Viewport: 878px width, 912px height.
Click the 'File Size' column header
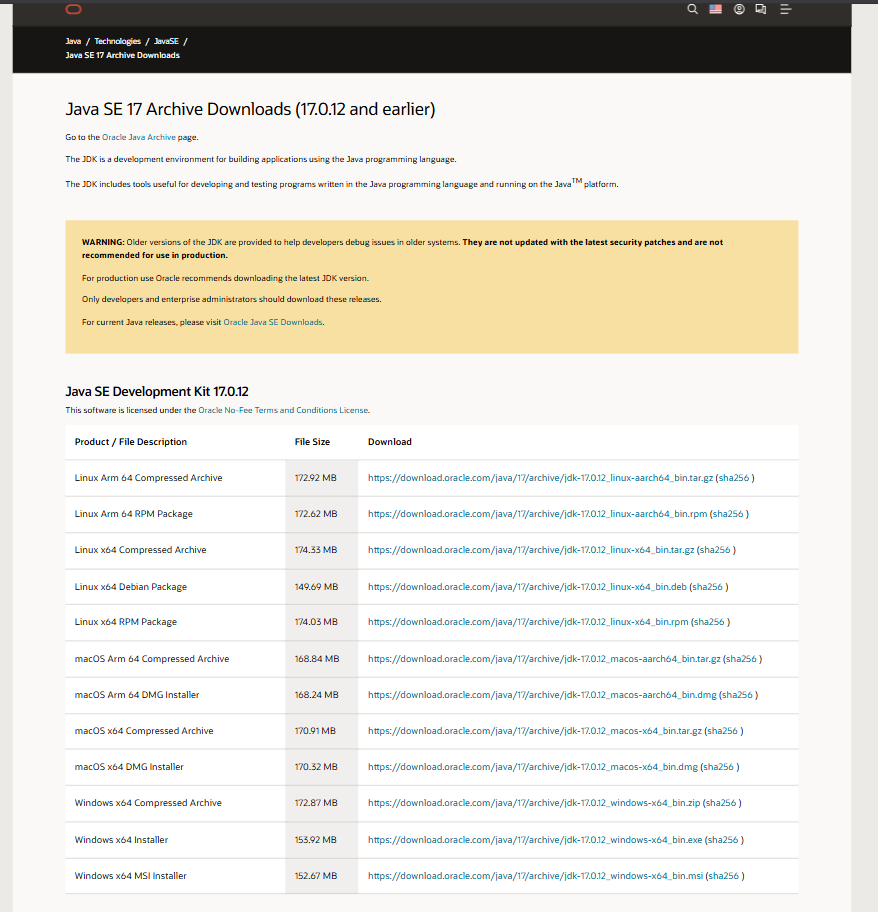coord(312,442)
